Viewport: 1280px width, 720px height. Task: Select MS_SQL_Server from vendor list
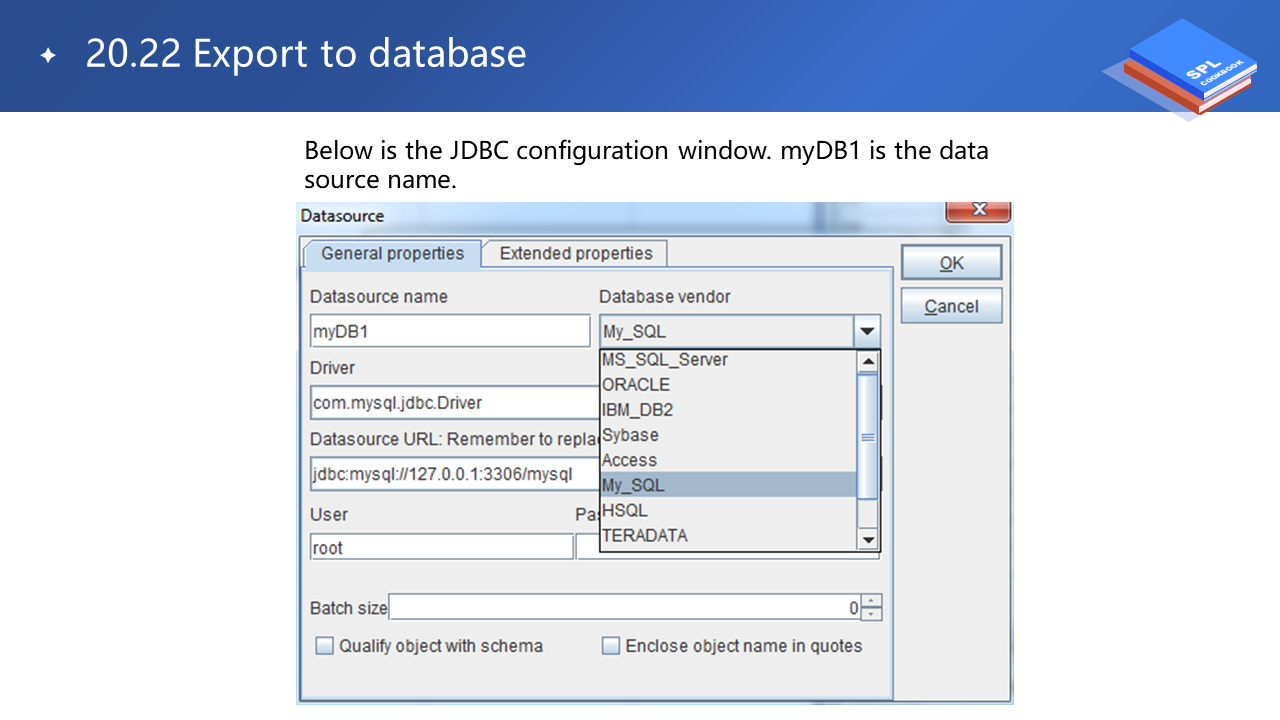pyautogui.click(x=665, y=360)
